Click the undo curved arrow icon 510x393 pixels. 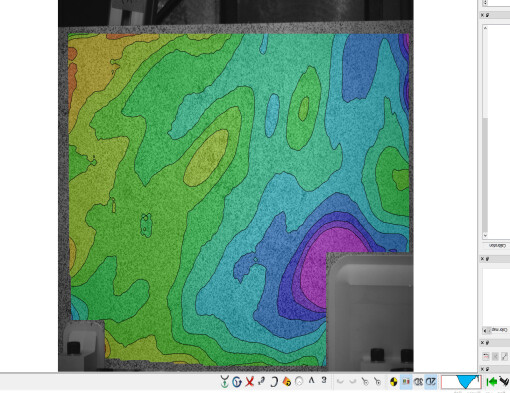click(340, 381)
